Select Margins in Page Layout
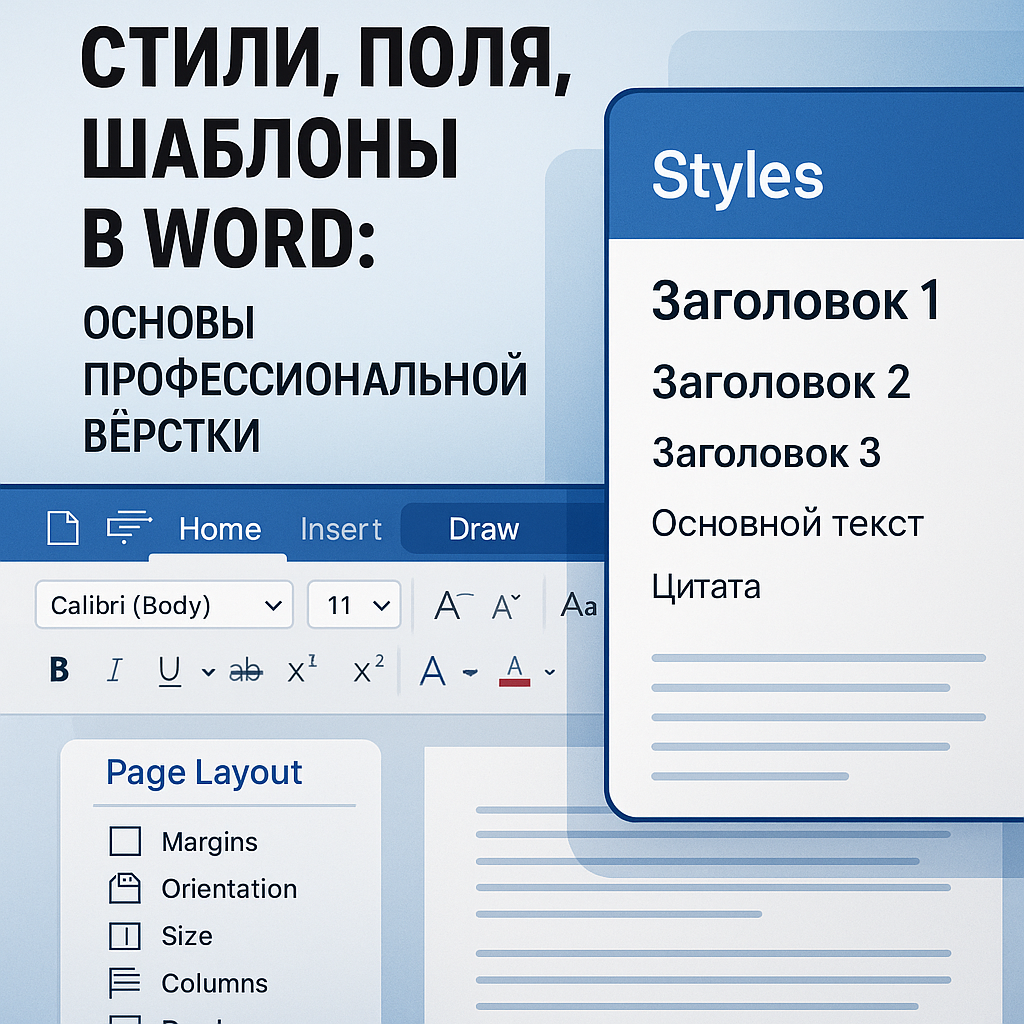 tap(210, 842)
